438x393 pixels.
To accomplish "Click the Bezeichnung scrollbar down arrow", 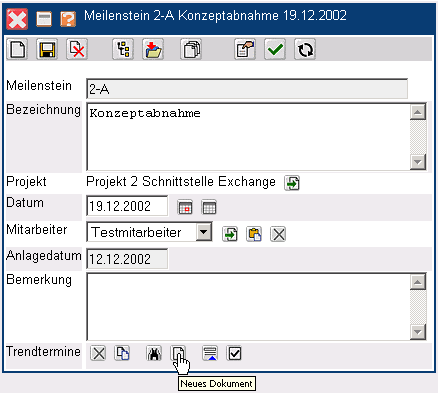I will [418, 162].
